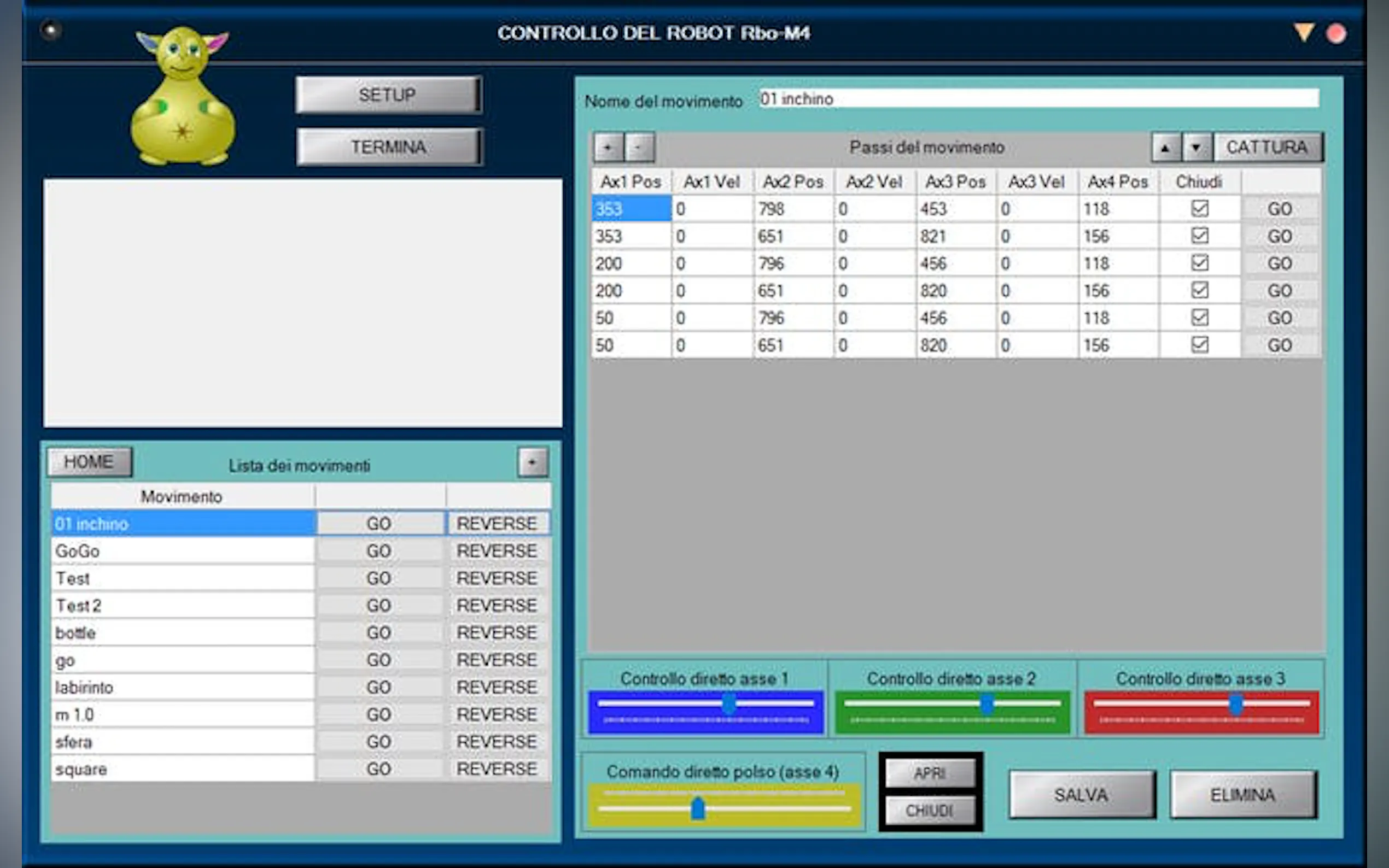The width and height of the screenshot is (1389, 868).
Task: Click the plus icon above movement steps
Action: point(608,148)
